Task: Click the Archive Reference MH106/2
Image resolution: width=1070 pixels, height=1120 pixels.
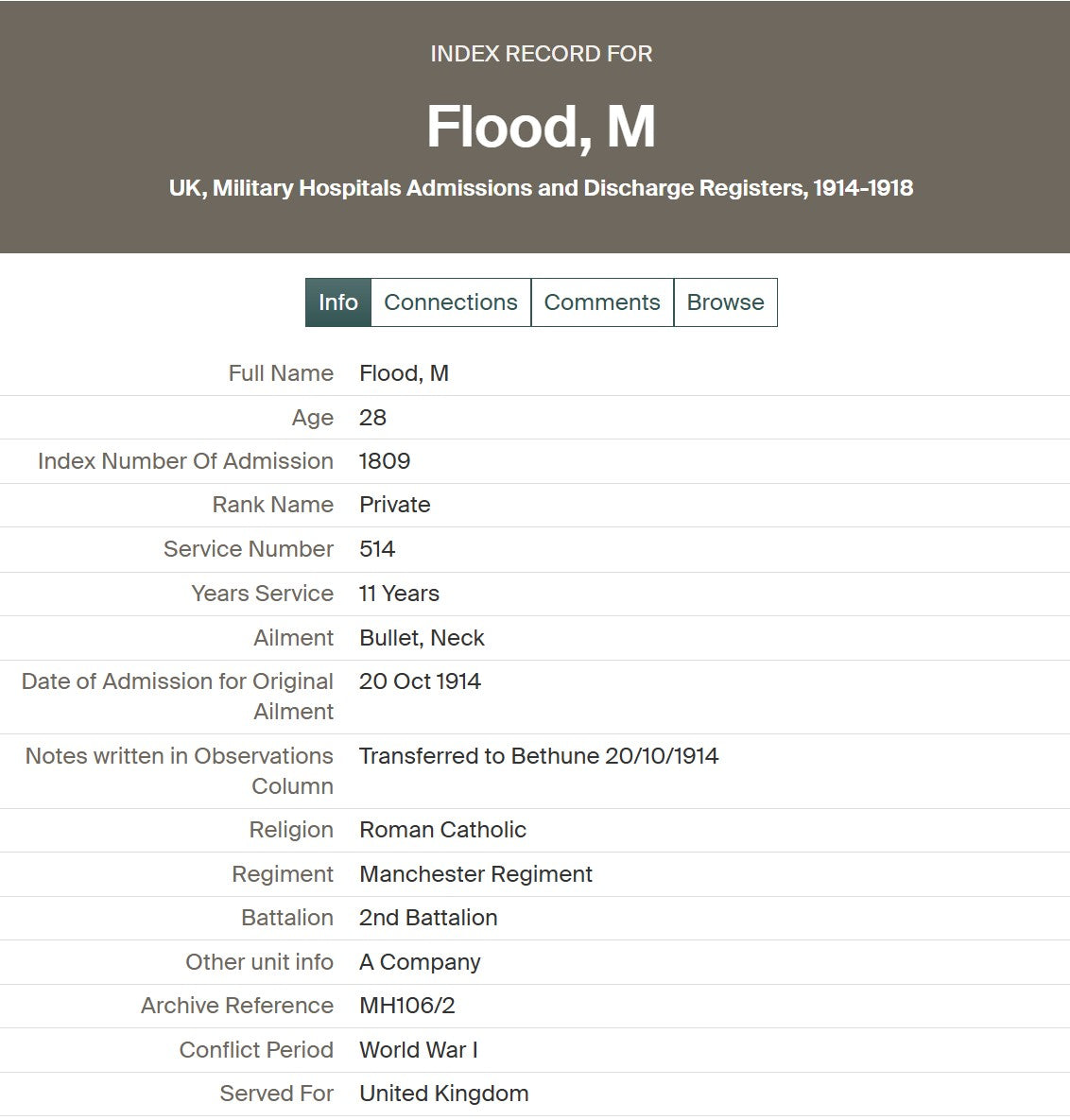Action: [x=406, y=1005]
